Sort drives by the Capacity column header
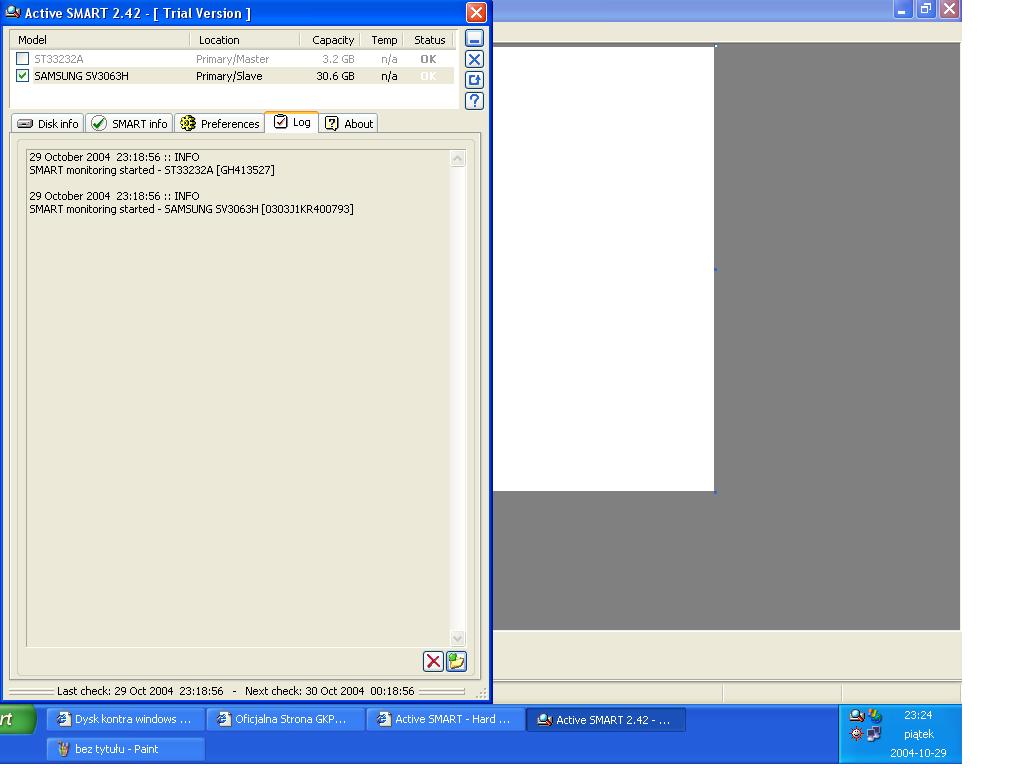1024x768 pixels. tap(331, 40)
